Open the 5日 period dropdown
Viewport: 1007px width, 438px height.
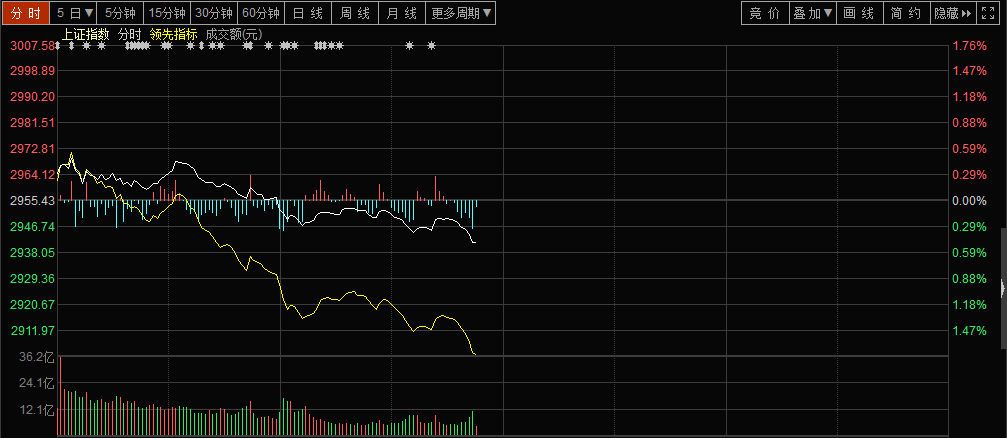pos(75,13)
